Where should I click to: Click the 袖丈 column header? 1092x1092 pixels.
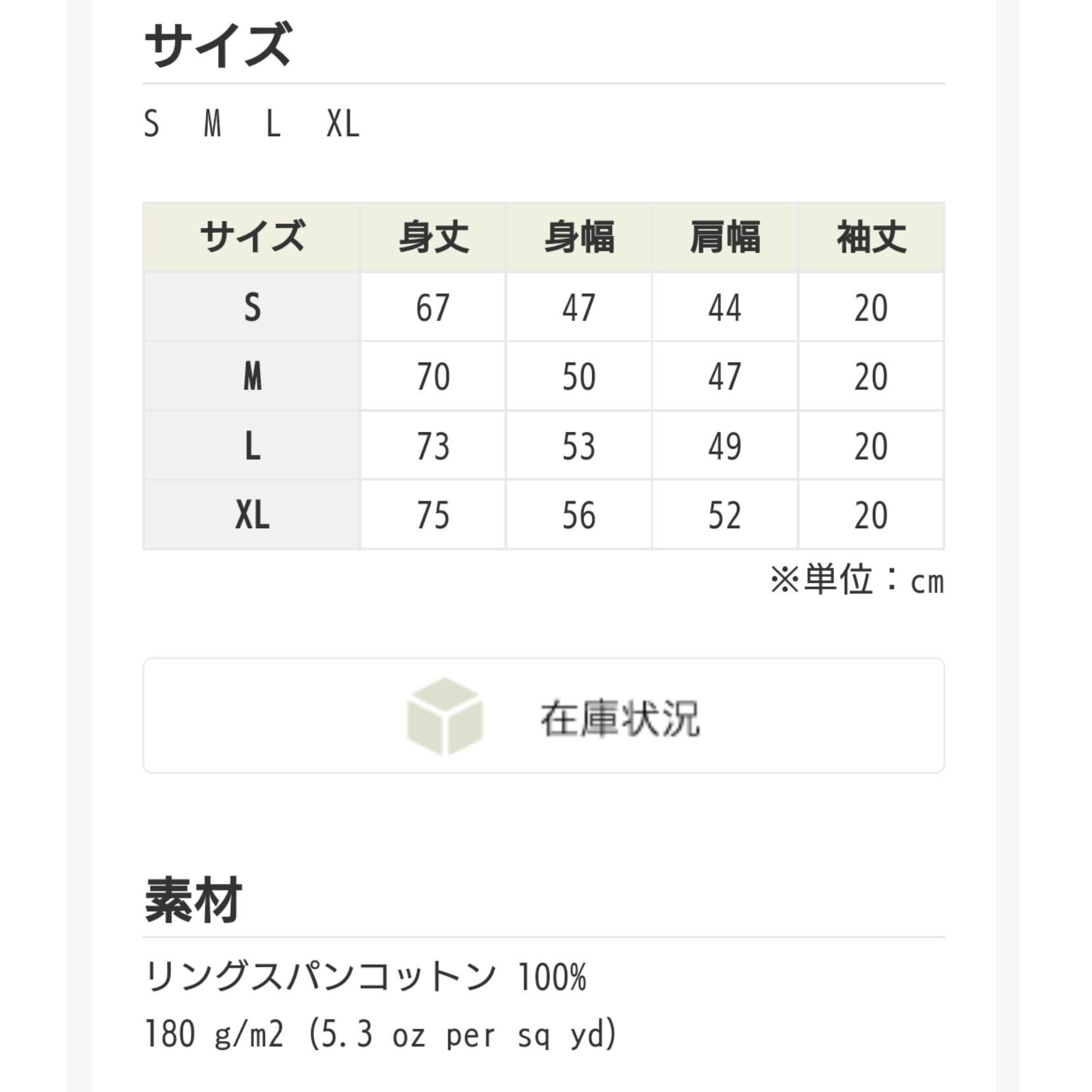(x=871, y=237)
